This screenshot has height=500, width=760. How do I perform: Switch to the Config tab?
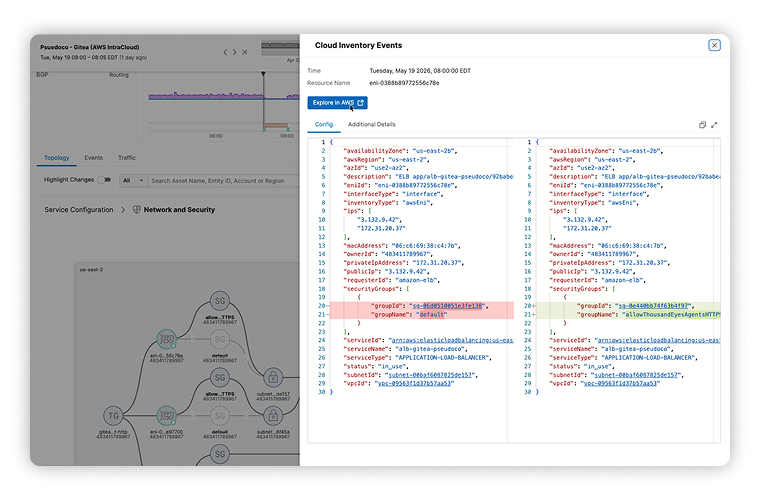(324, 125)
